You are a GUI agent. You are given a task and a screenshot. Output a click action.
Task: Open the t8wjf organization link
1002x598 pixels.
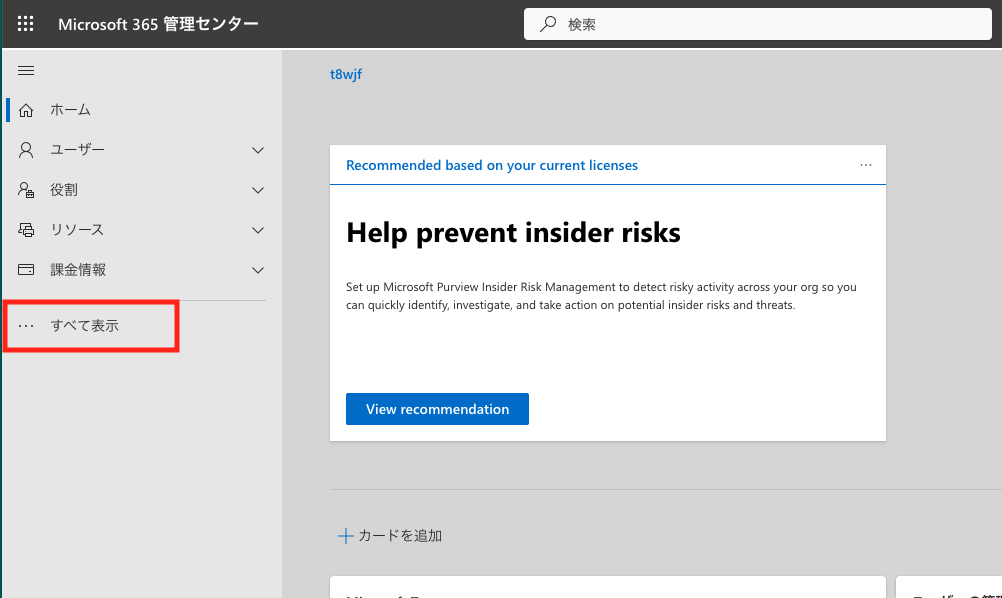346,74
